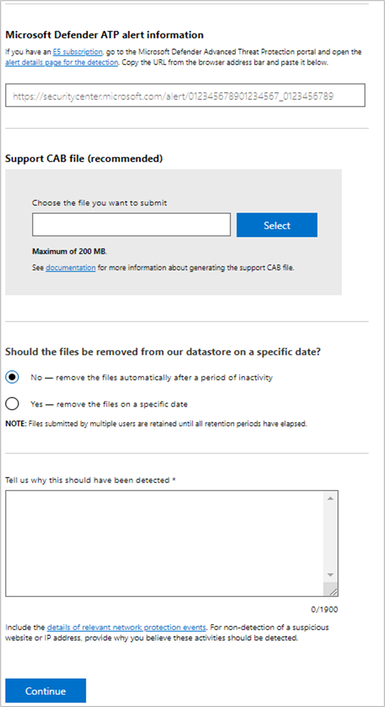Click the text area scroll up arrow
The image size is (385, 707).
(x=330, y=498)
